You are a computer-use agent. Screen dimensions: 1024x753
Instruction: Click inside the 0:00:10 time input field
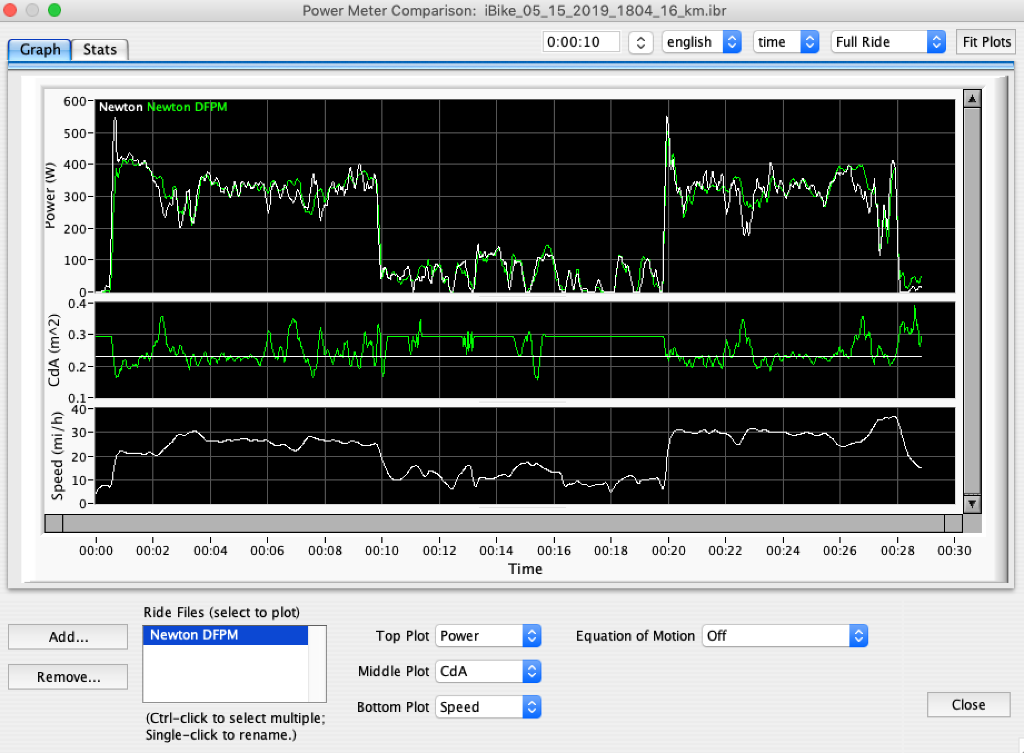point(580,41)
